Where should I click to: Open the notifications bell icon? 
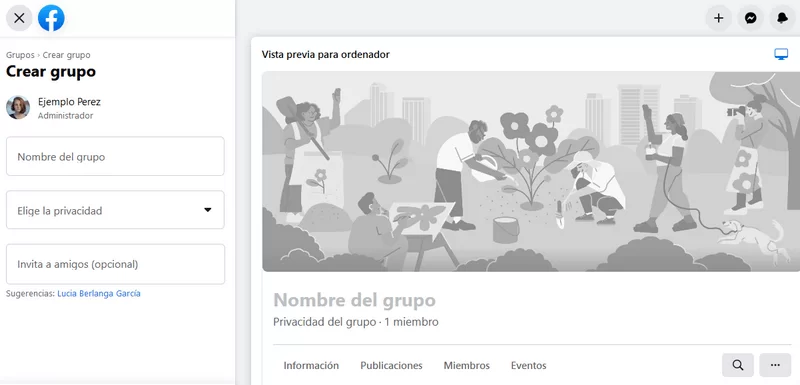click(783, 18)
